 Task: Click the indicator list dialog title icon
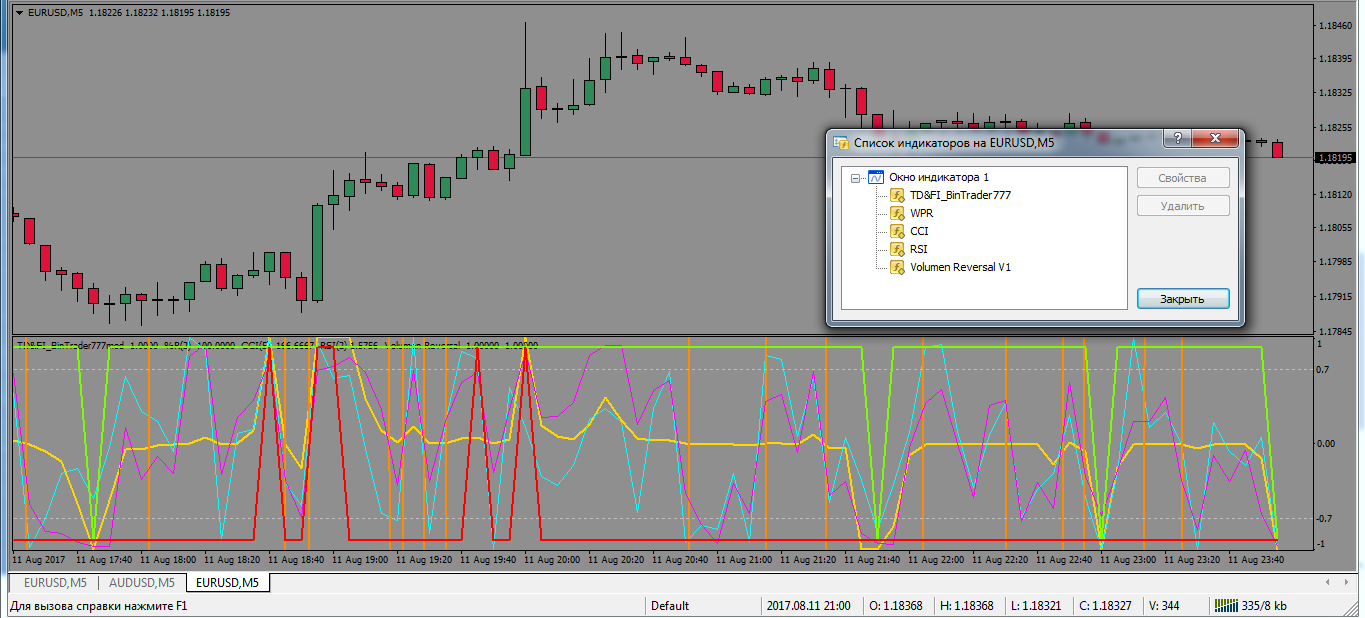[842, 143]
